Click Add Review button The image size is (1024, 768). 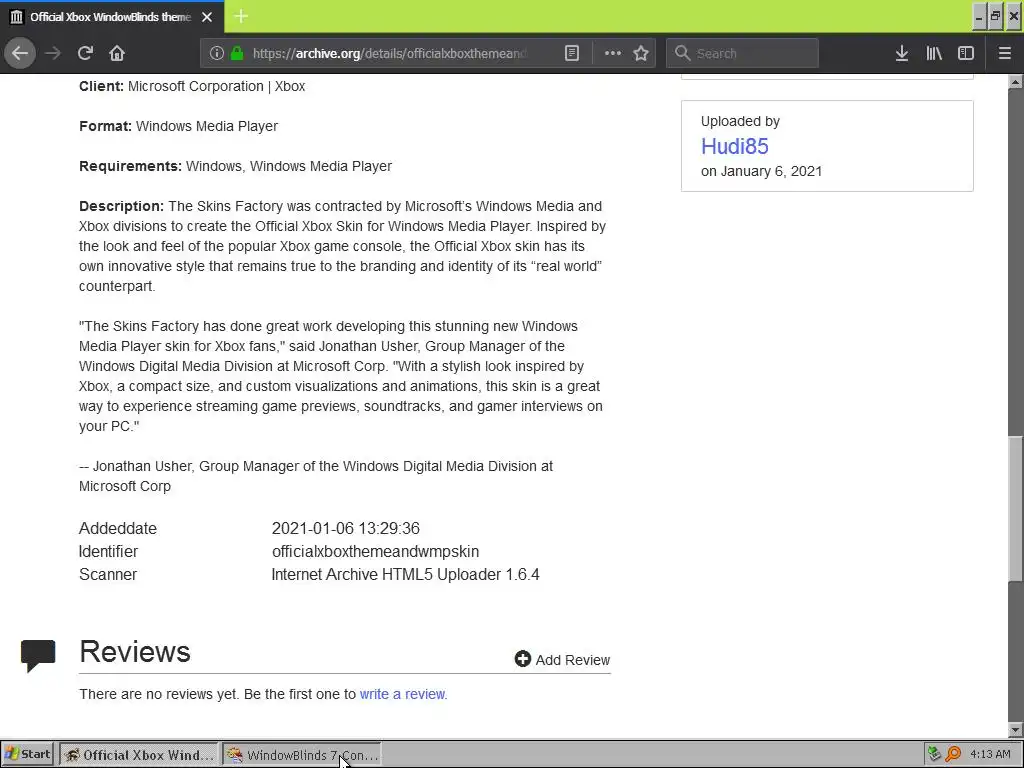[562, 660]
